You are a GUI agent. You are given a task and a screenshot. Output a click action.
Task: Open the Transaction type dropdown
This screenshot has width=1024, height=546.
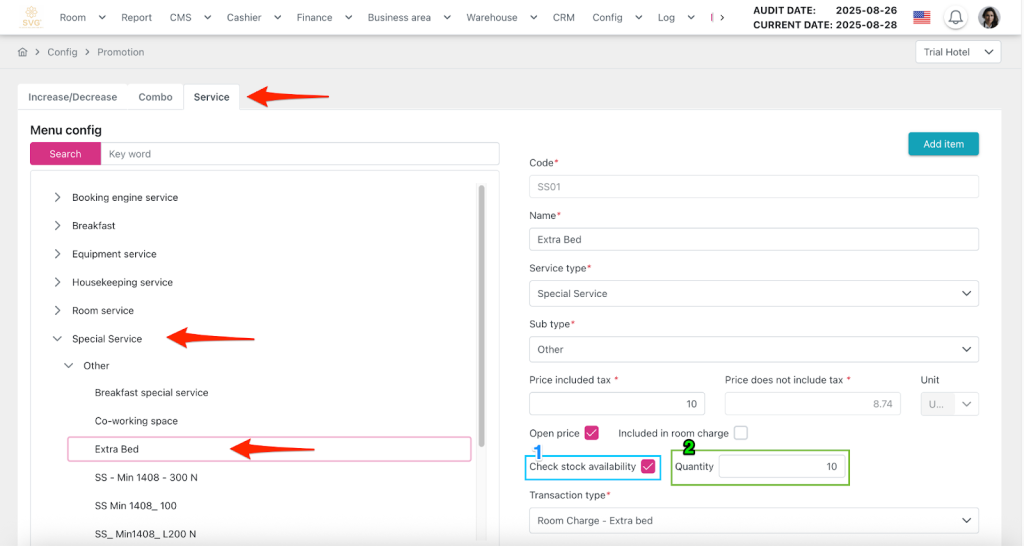[753, 521]
